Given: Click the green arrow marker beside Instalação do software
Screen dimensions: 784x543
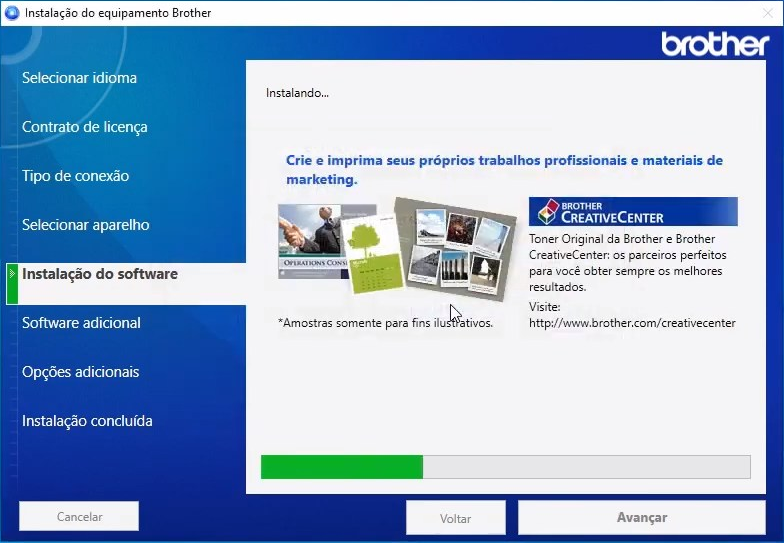Looking at the screenshot, I should pos(12,284).
